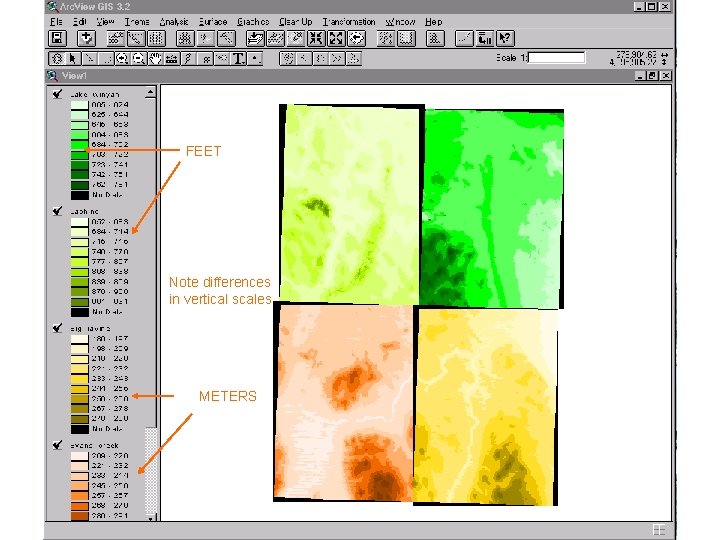The image size is (720, 540).
Task: Open the Analysis menu
Action: [x=174, y=22]
